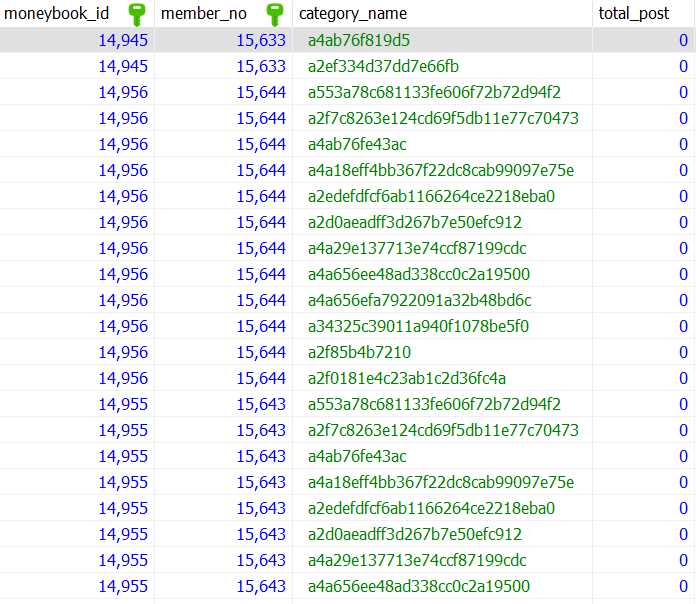Viewport: 696px width, 604px height.
Task: Select total_post in the a4ab76f819d5 row
Action: pyautogui.click(x=682, y=40)
